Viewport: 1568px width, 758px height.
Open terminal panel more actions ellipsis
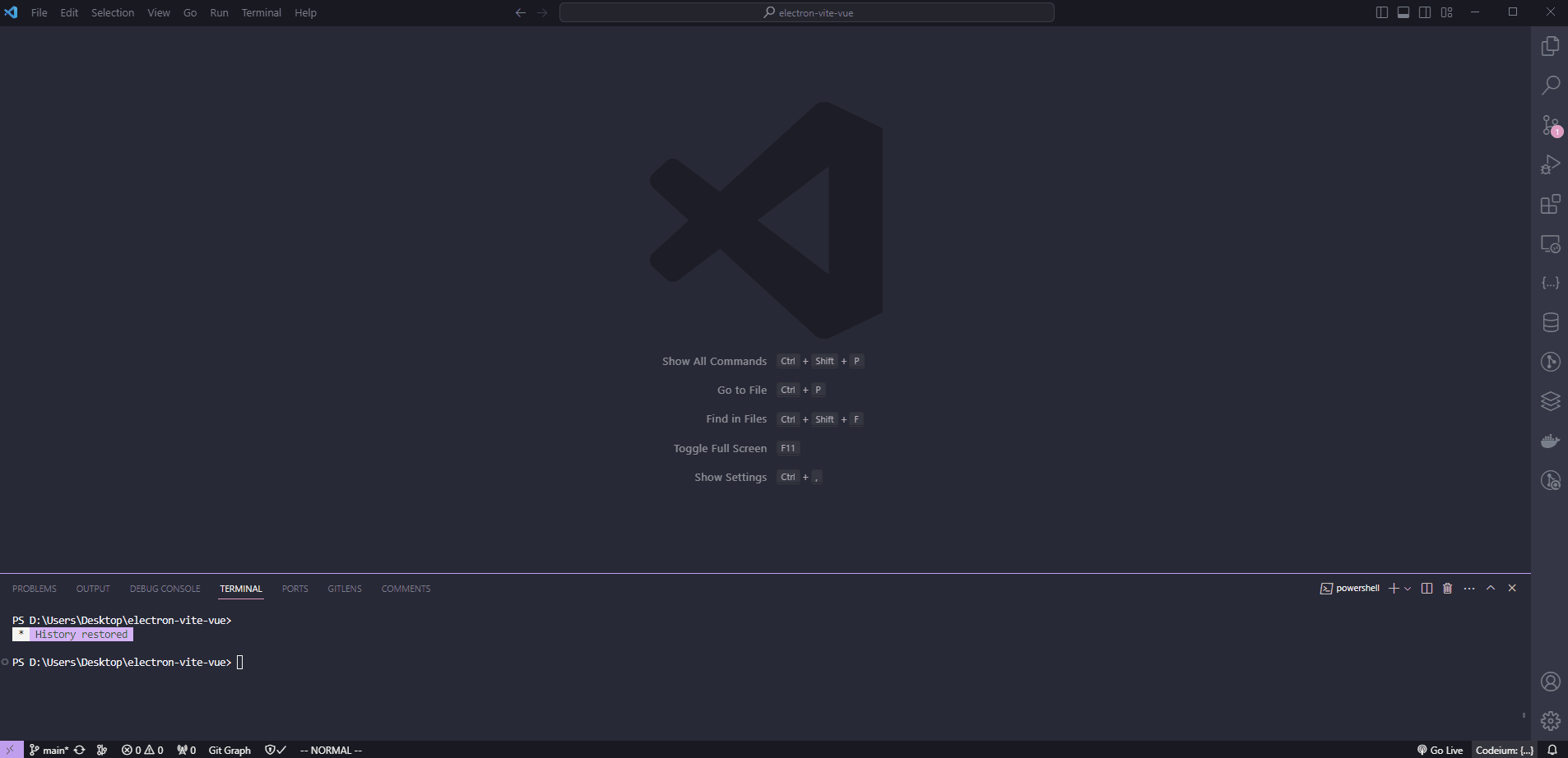pos(1469,589)
